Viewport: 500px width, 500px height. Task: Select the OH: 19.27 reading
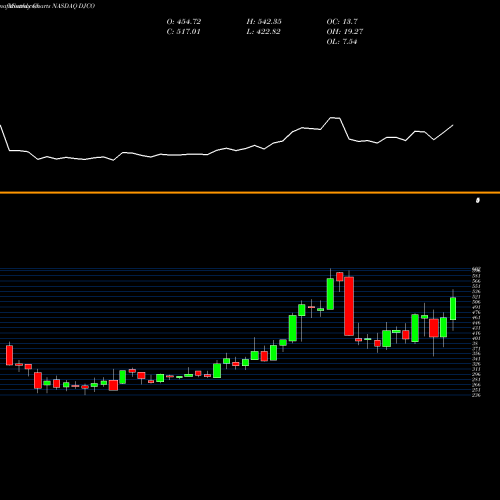point(345,32)
